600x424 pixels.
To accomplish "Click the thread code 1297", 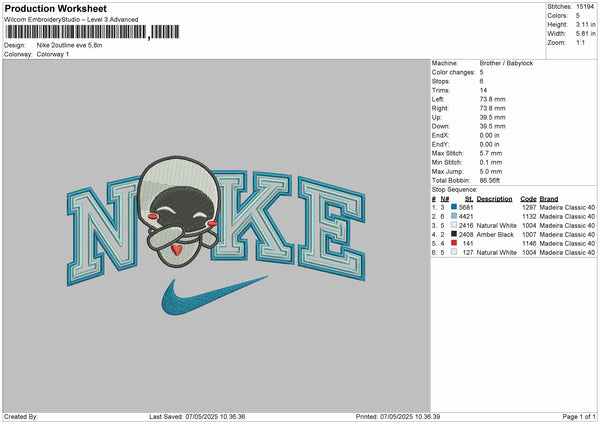I will (529, 207).
